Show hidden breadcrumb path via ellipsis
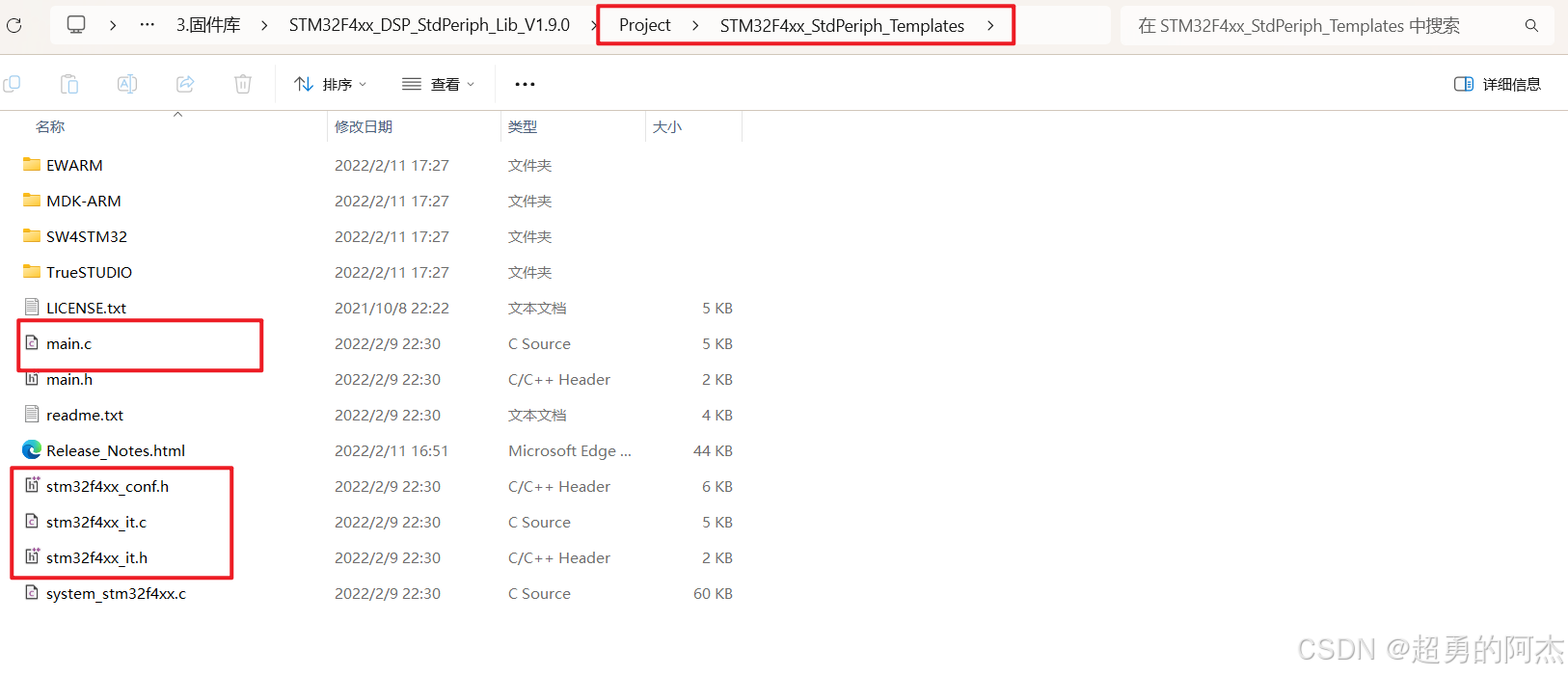 coord(148,25)
